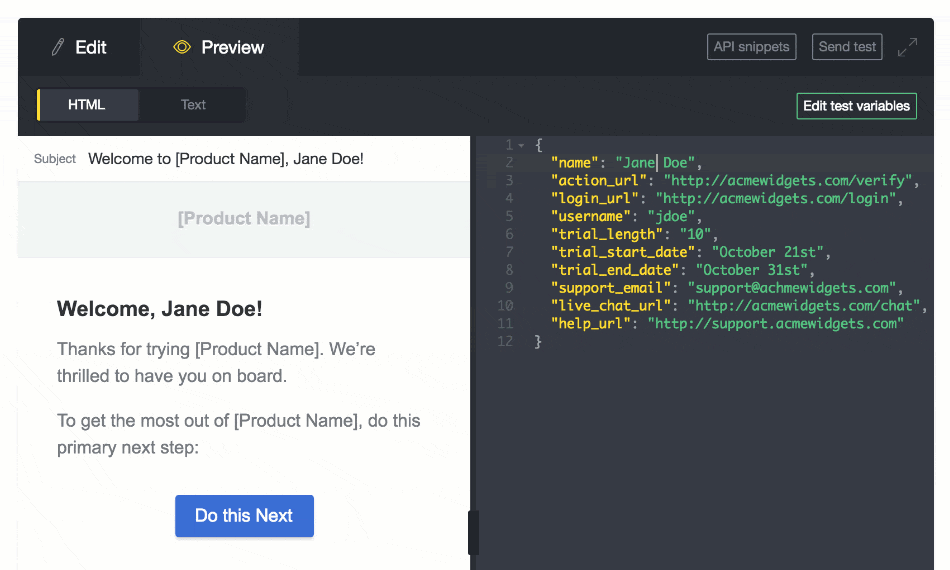Click the eye icon beside Preview

(182, 47)
